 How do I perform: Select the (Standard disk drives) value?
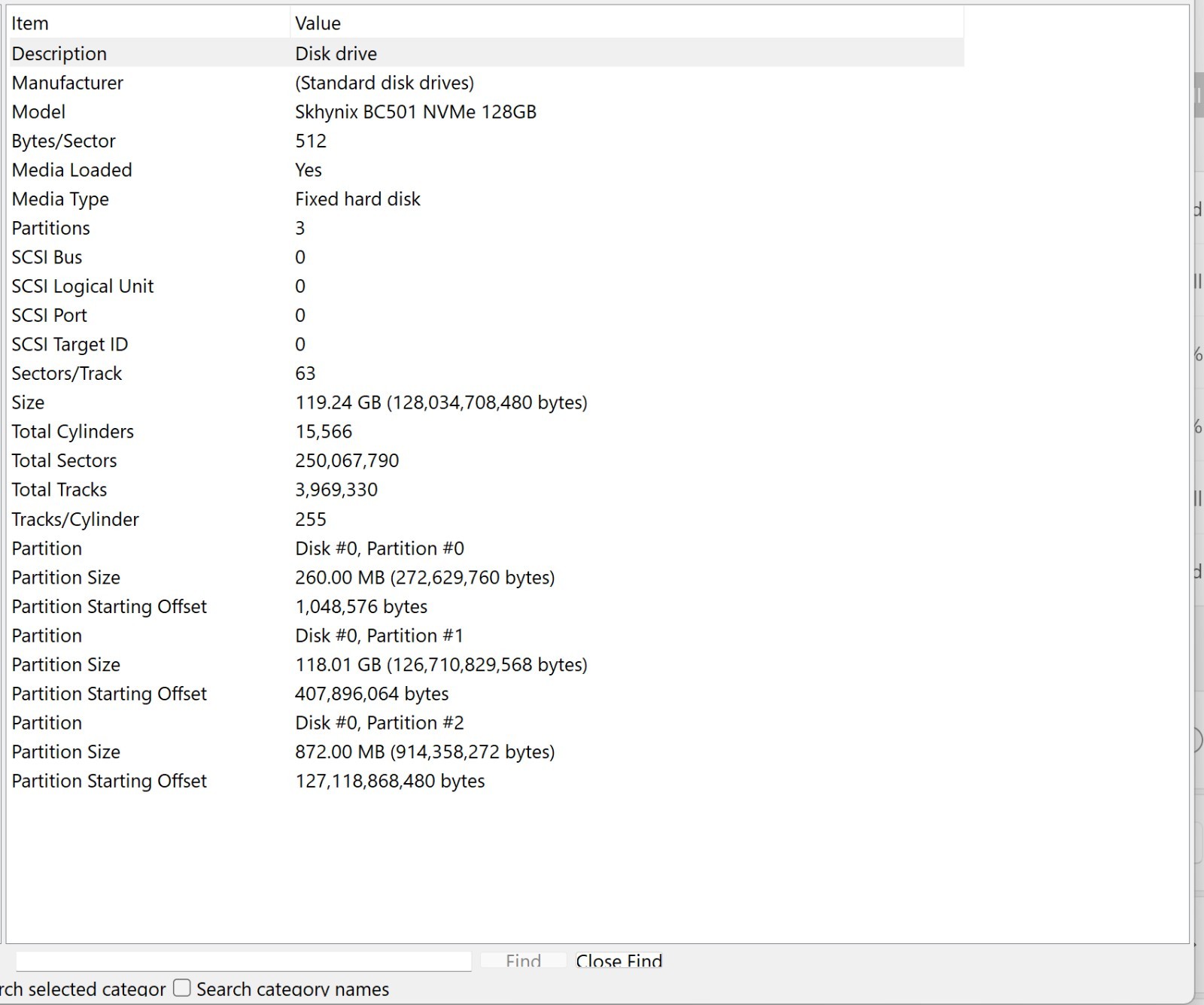(x=385, y=83)
